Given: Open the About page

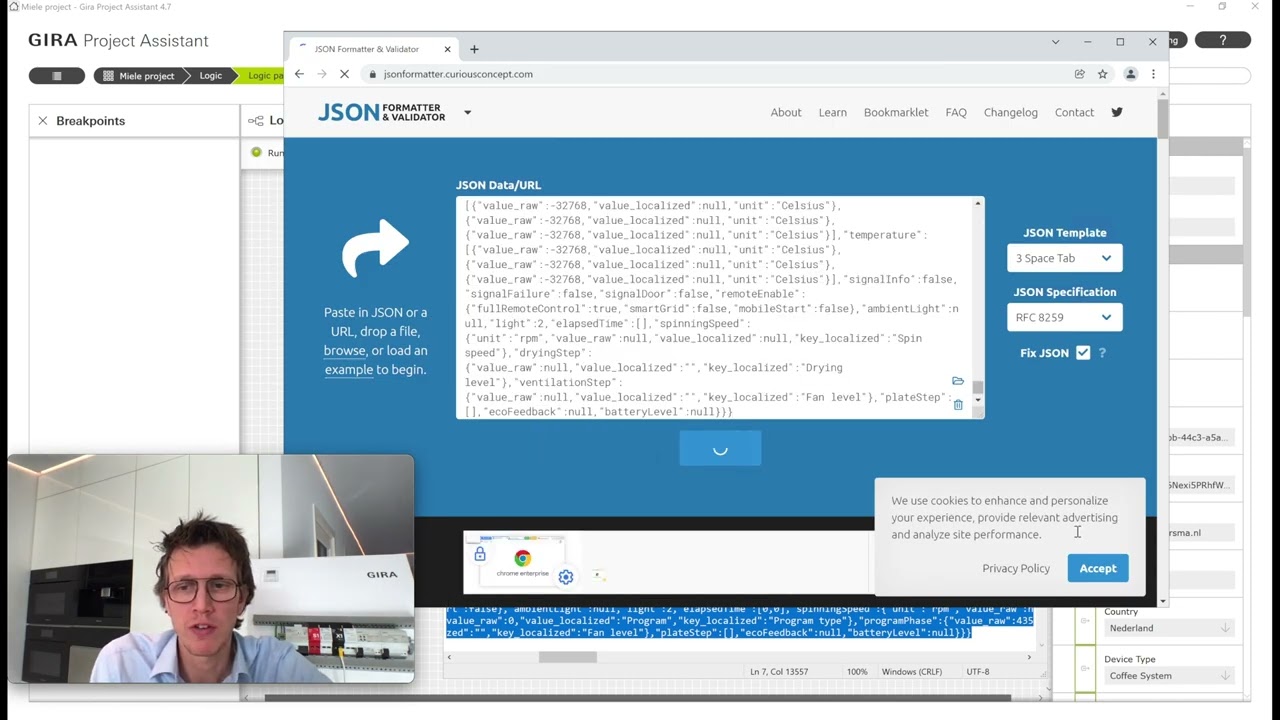Looking at the screenshot, I should coord(786,112).
